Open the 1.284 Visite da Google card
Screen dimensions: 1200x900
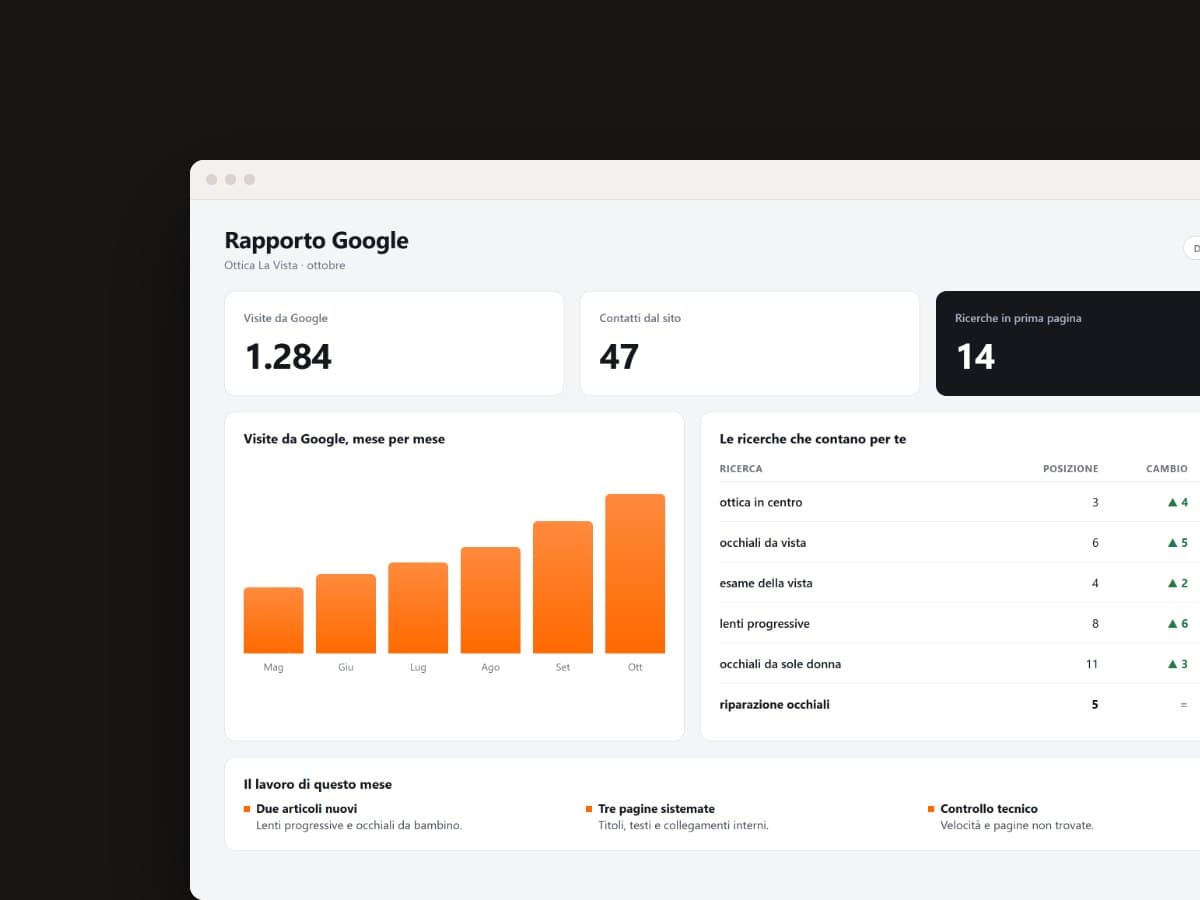click(x=394, y=343)
